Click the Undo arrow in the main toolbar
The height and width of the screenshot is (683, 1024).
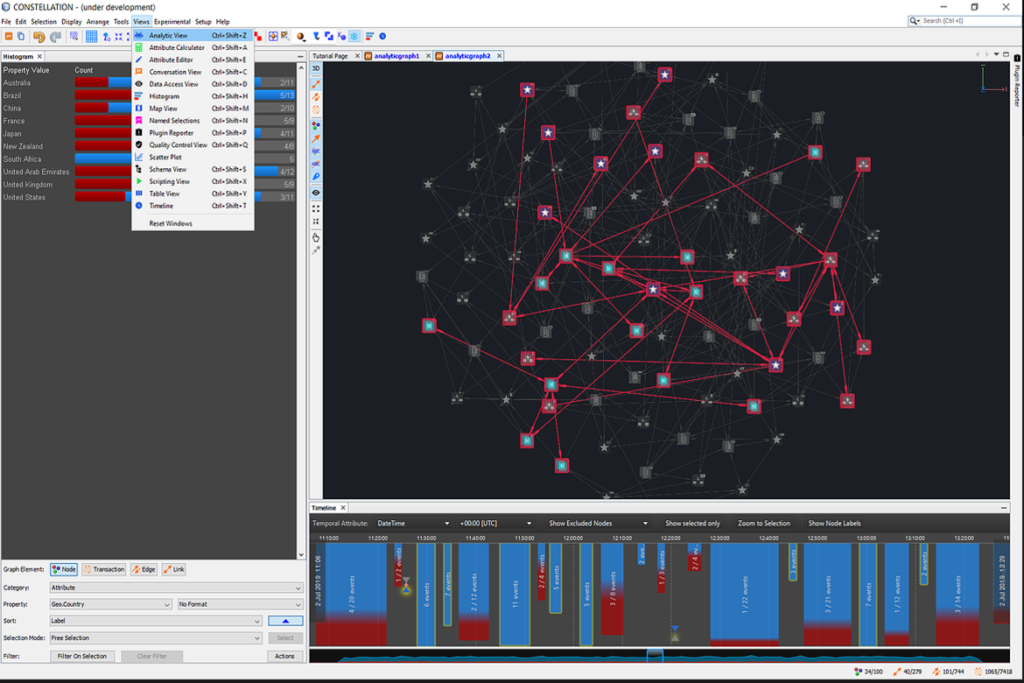point(39,36)
